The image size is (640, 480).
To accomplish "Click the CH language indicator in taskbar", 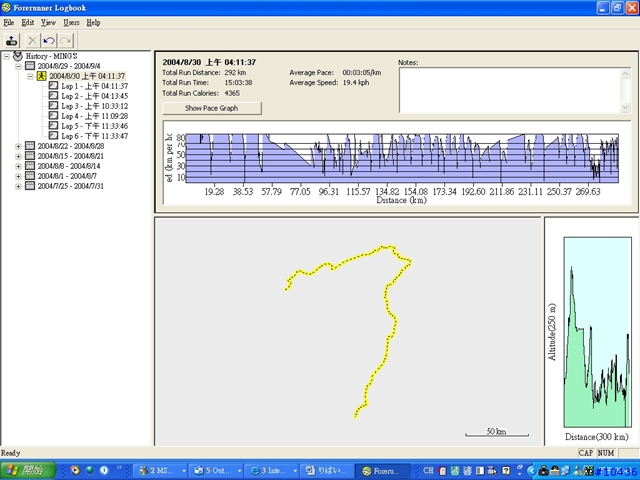I will [428, 471].
